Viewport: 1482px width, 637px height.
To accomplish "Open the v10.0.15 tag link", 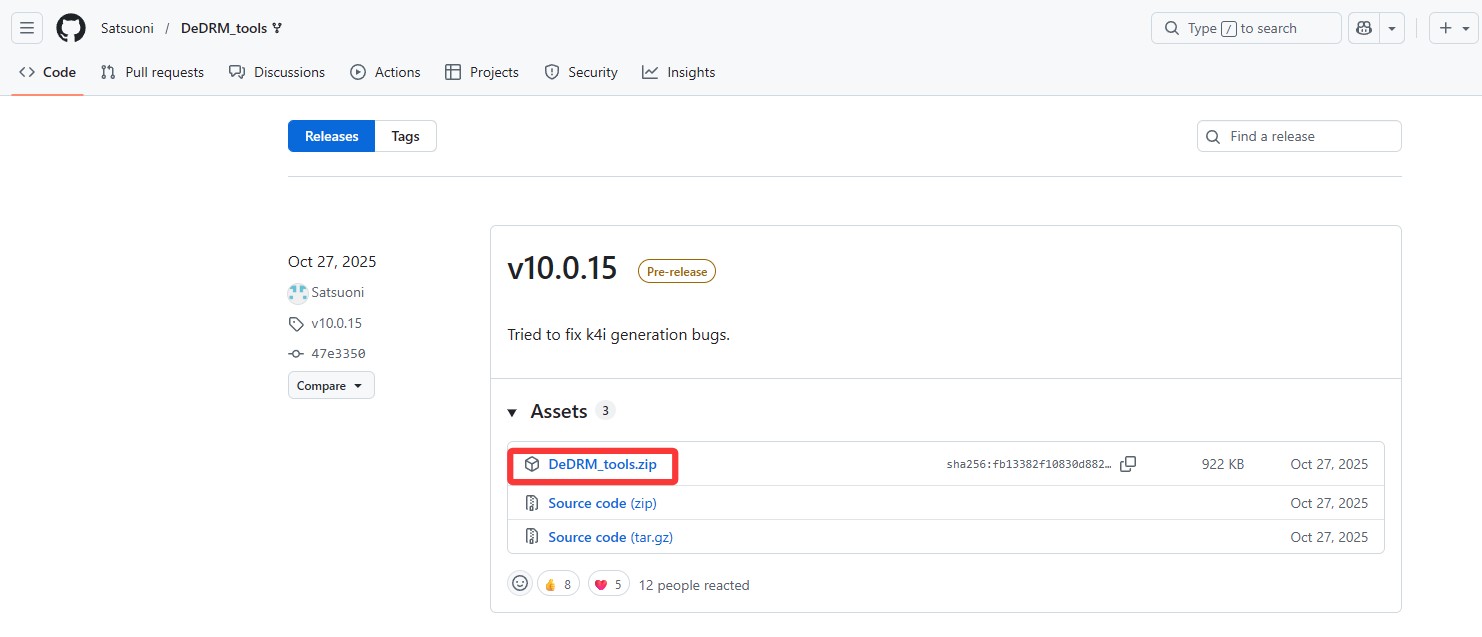I will tap(336, 324).
